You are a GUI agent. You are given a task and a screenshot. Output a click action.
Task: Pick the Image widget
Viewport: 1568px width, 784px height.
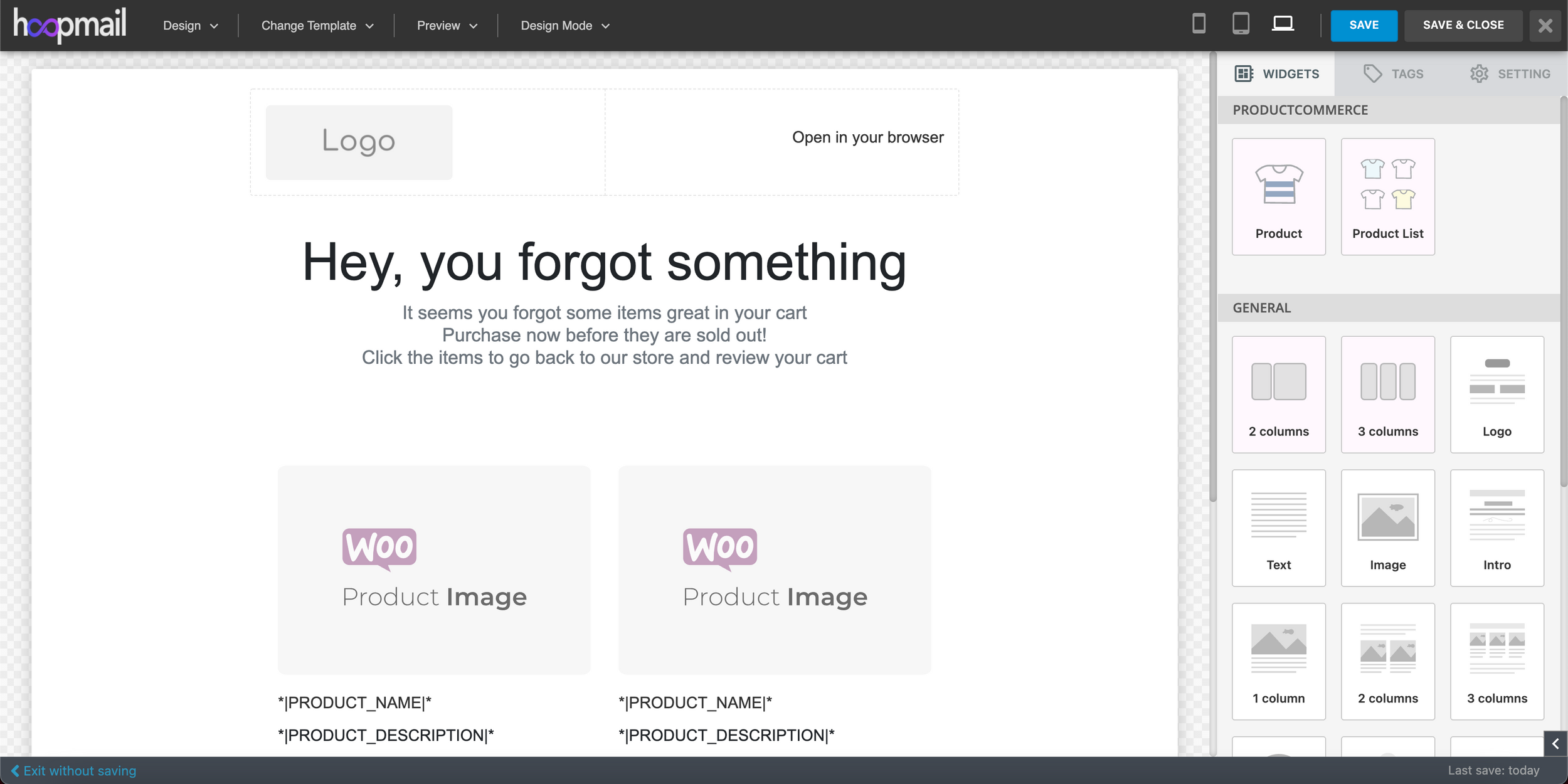point(1387,527)
